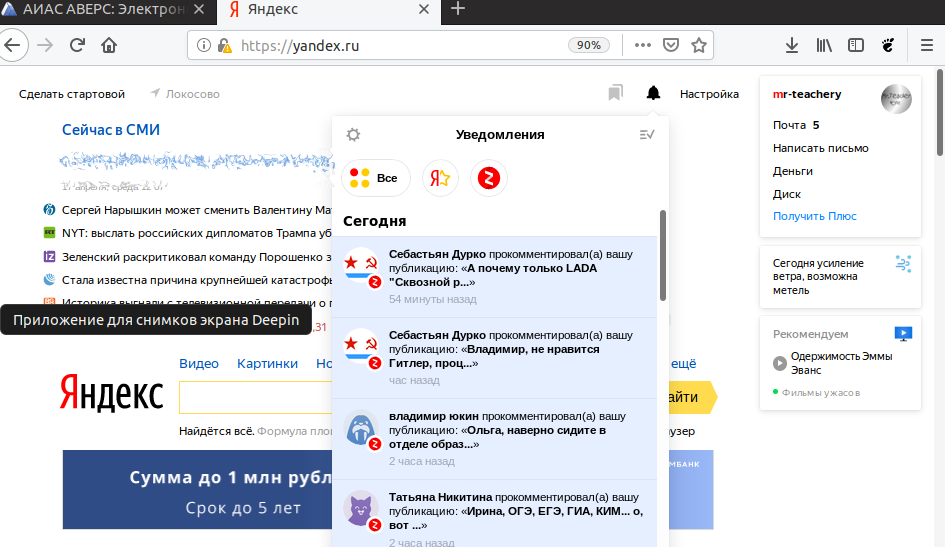945x547 pixels.
Task: Click the Яндекс logo
Action: [111, 394]
